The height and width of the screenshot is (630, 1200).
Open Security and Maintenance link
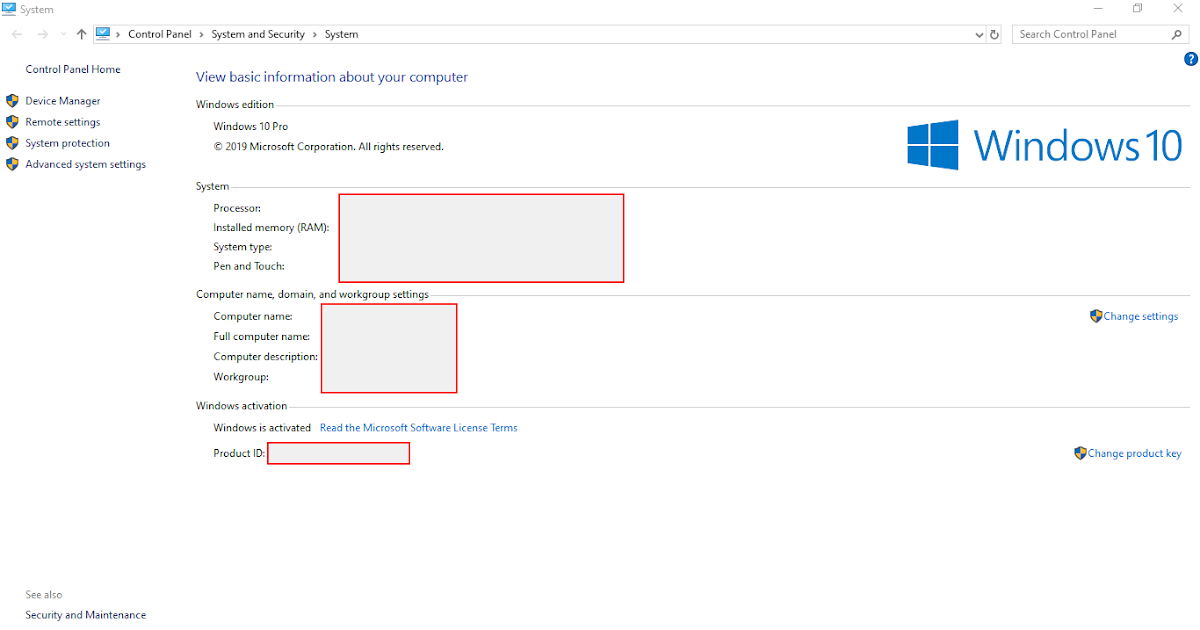point(86,615)
